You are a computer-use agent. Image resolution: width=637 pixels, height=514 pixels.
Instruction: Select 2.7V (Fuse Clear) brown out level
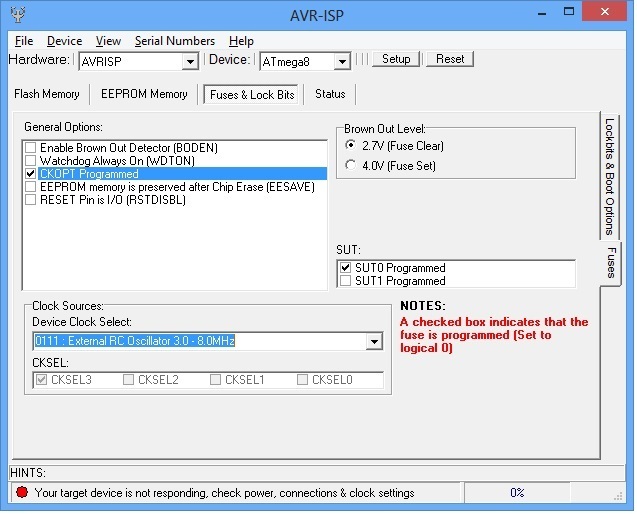click(x=350, y=145)
